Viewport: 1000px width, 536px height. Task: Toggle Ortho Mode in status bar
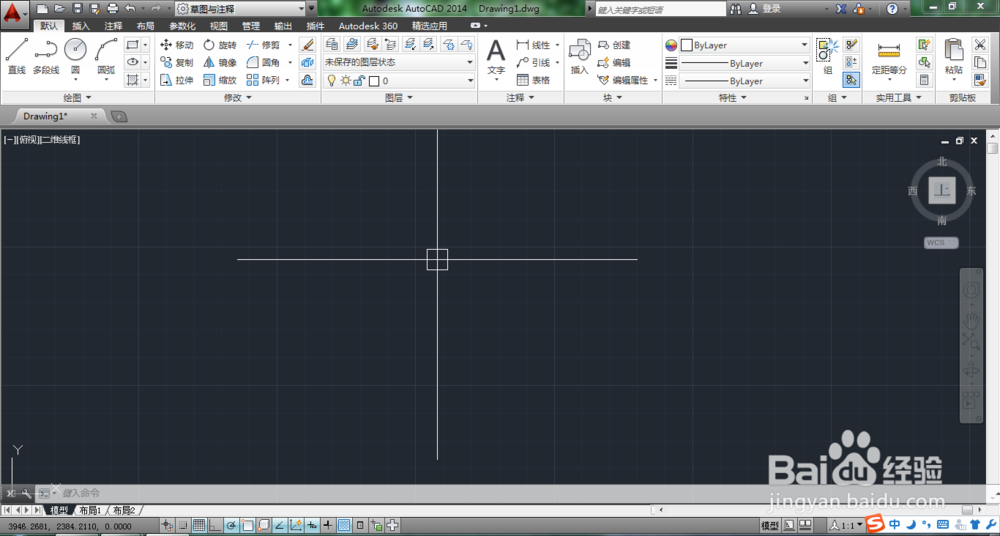(215, 526)
